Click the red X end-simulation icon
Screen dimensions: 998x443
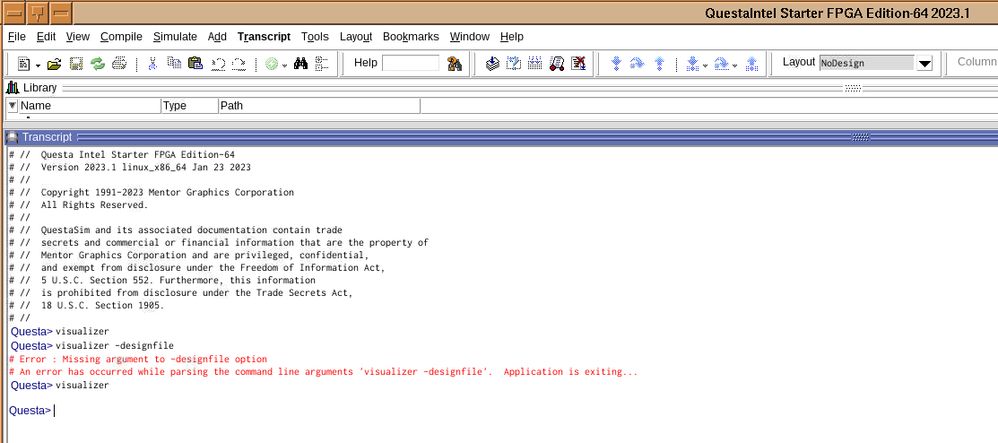[578, 64]
